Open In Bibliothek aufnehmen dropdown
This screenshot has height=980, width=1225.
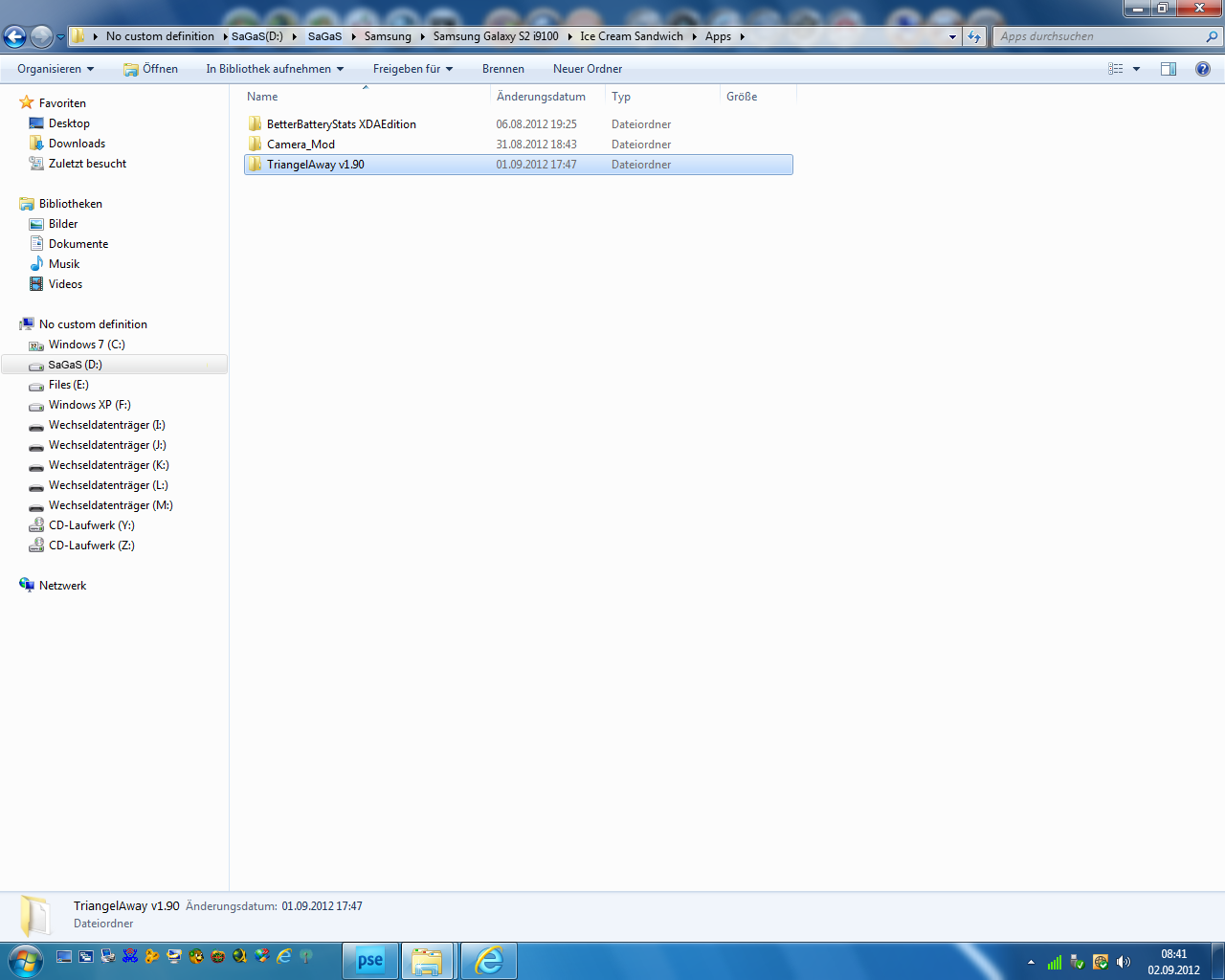[x=275, y=69]
